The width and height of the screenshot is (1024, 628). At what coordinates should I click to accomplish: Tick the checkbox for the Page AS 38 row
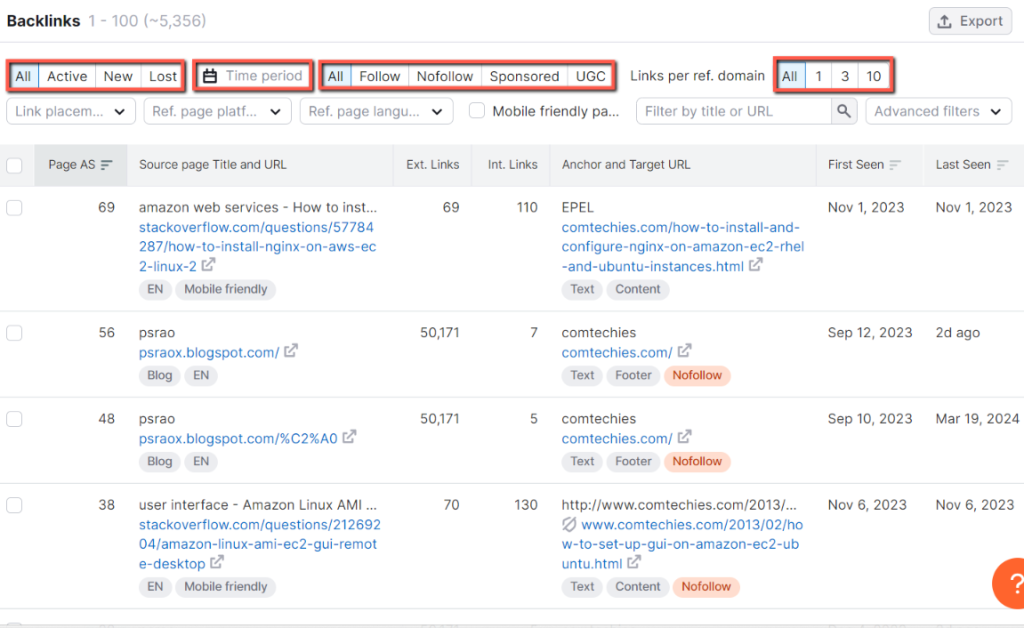click(x=14, y=505)
